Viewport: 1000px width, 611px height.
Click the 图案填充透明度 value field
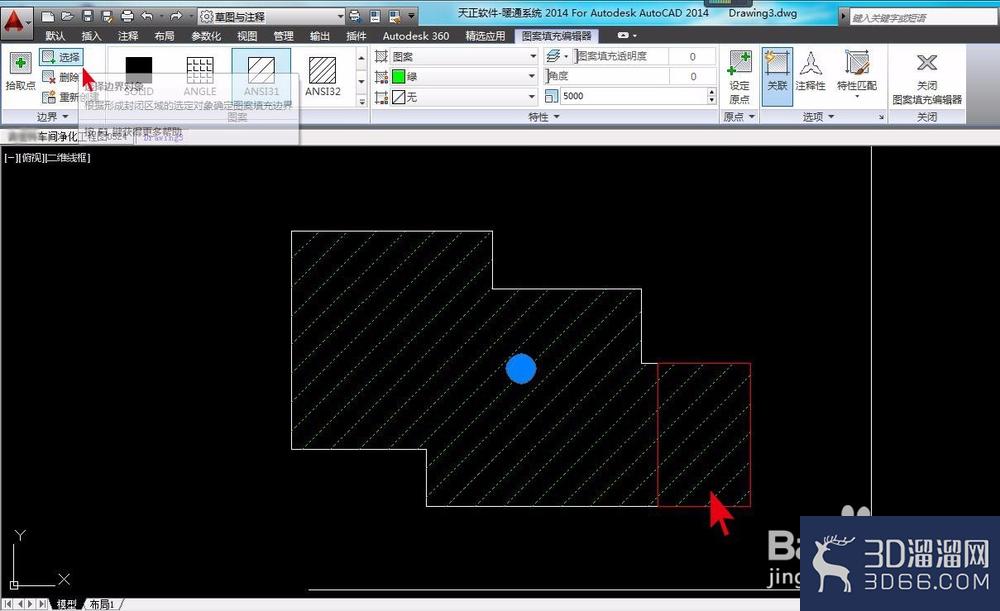pos(692,57)
